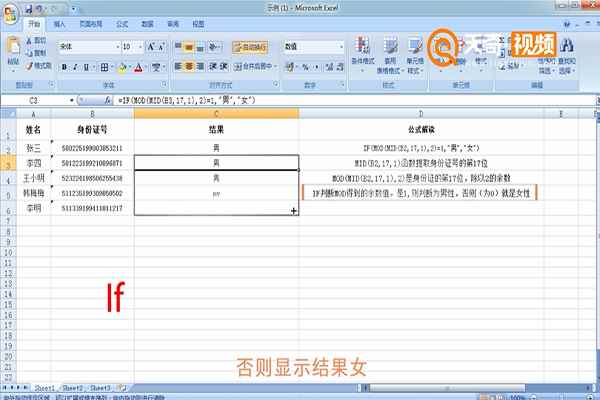
Task: Apply the yellow Fill Color bucket
Action: [x=122, y=67]
